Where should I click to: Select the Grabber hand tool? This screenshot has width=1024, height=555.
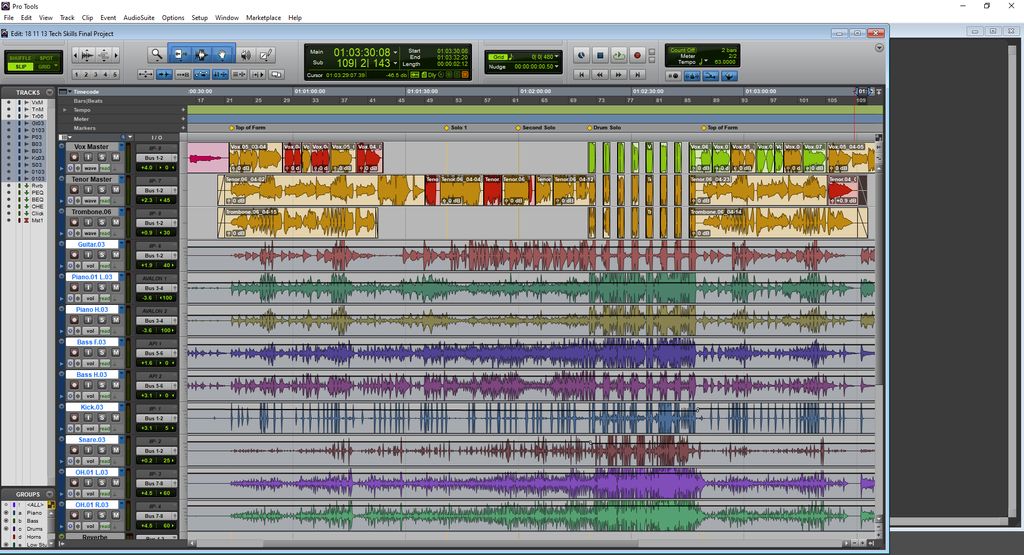tap(222, 55)
